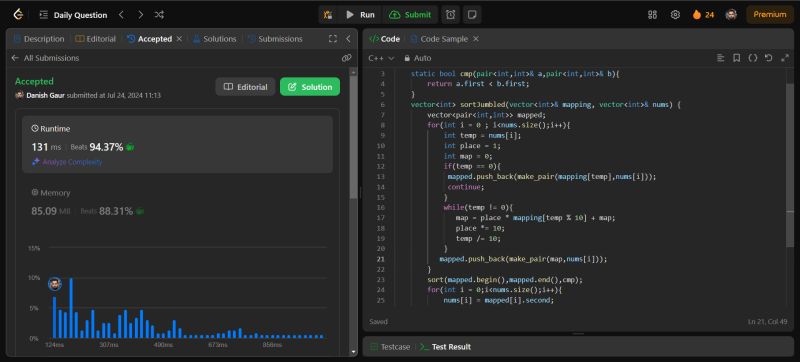
Task: Click the bookmark icon in editor toolbar
Action: (x=737, y=58)
